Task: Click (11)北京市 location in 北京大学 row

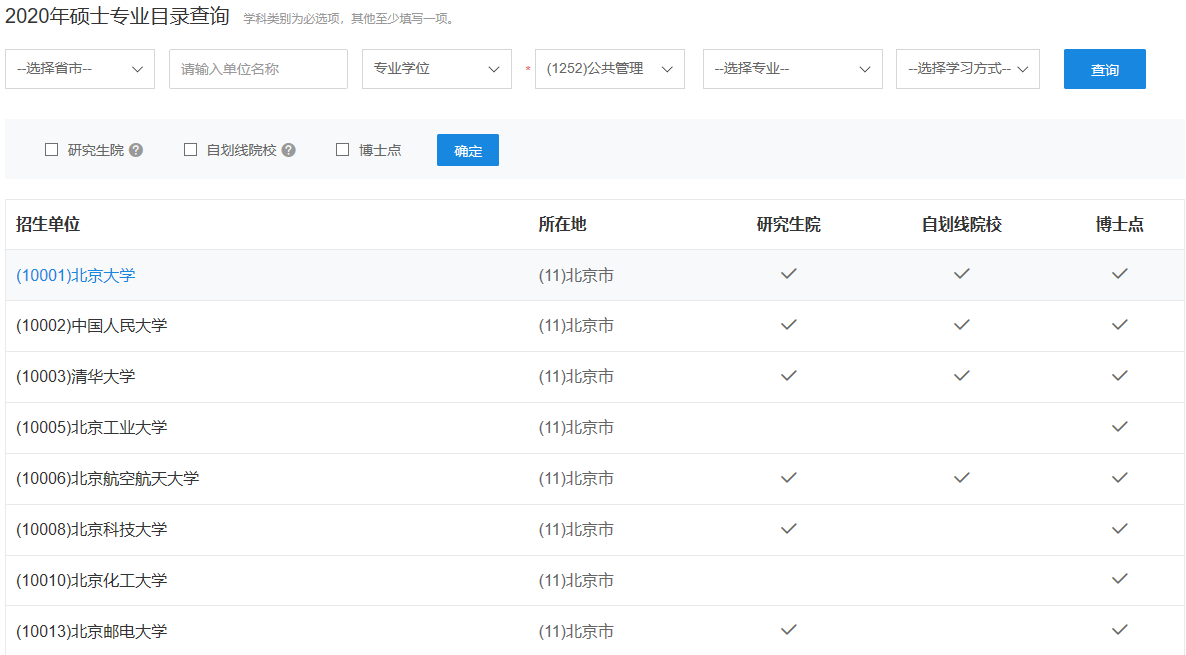Action: click(x=576, y=275)
